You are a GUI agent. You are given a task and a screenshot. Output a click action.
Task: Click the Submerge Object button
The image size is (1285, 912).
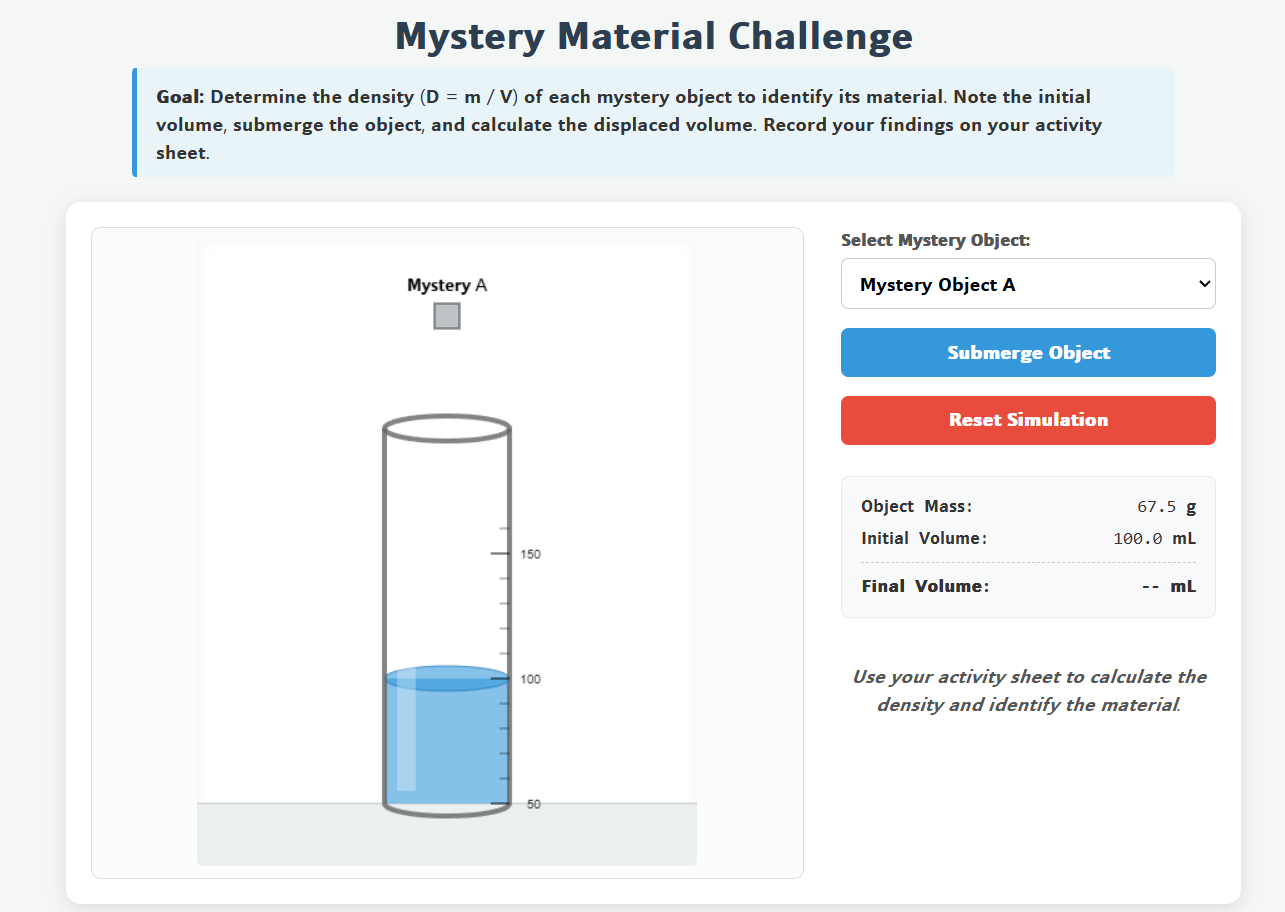click(1028, 353)
